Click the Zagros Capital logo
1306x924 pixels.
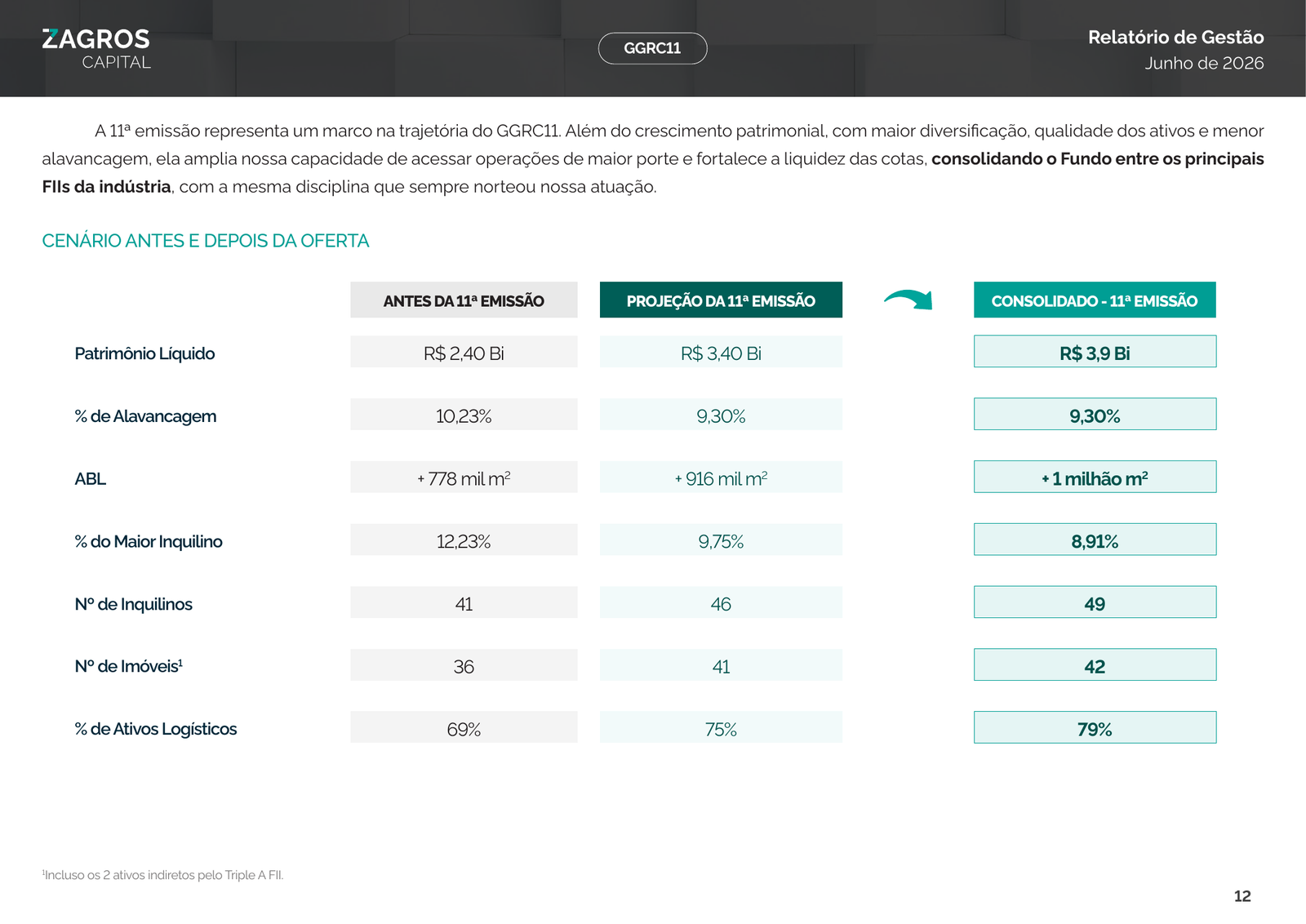click(x=96, y=49)
